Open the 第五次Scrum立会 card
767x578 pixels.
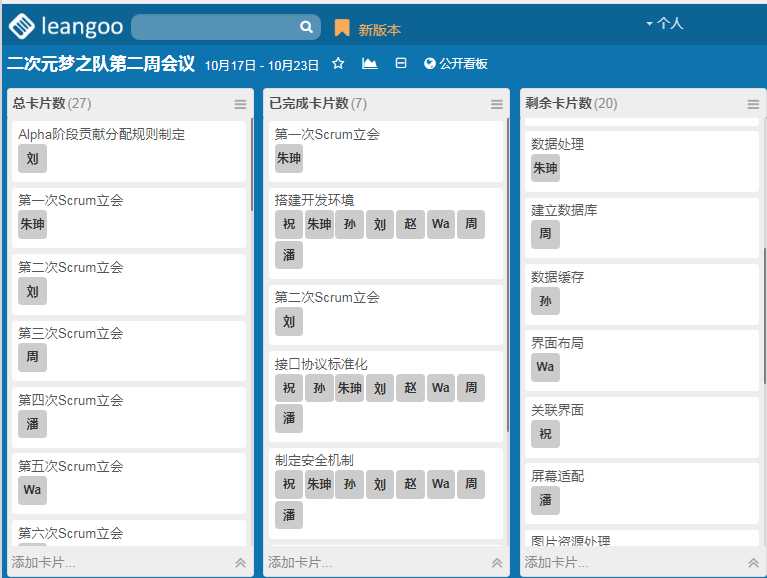129,484
